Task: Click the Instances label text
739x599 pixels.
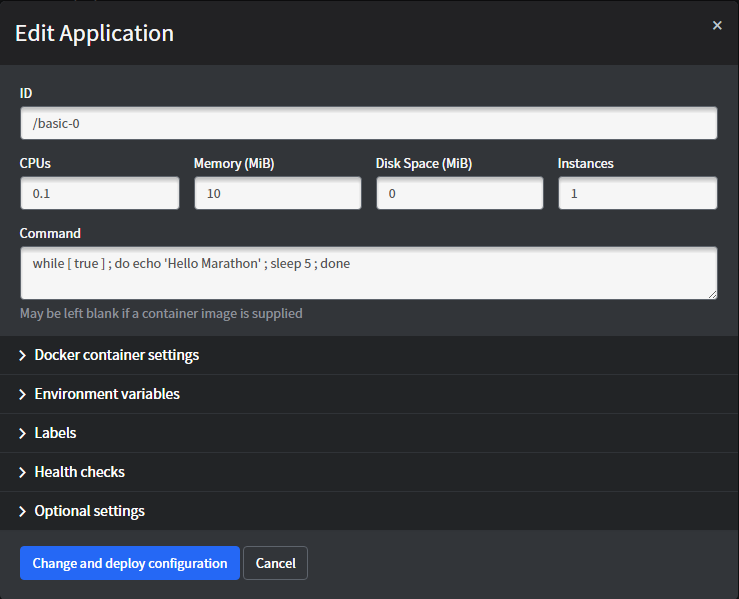Action: pos(585,163)
